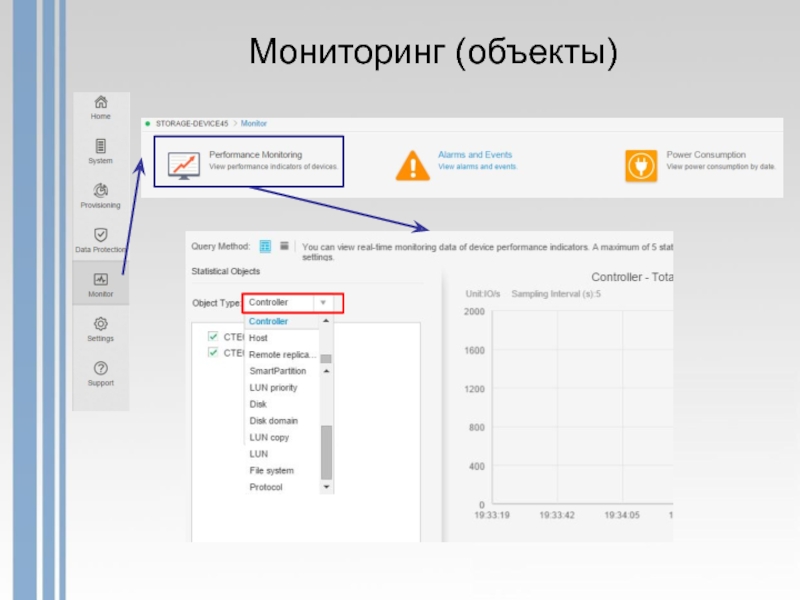This screenshot has width=800, height=600.
Task: Click the Power Consumption plug icon
Action: tap(641, 165)
